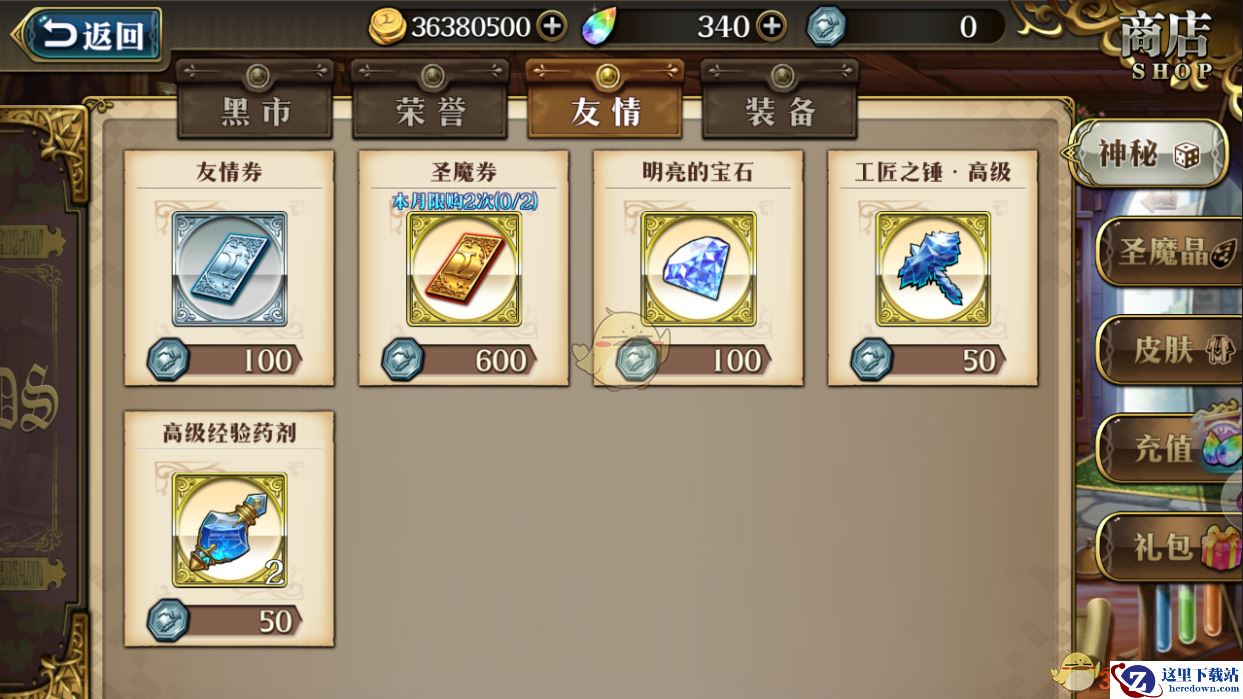The image size is (1243, 699).
Task: Go back with the 返回 button
Action: (x=88, y=36)
